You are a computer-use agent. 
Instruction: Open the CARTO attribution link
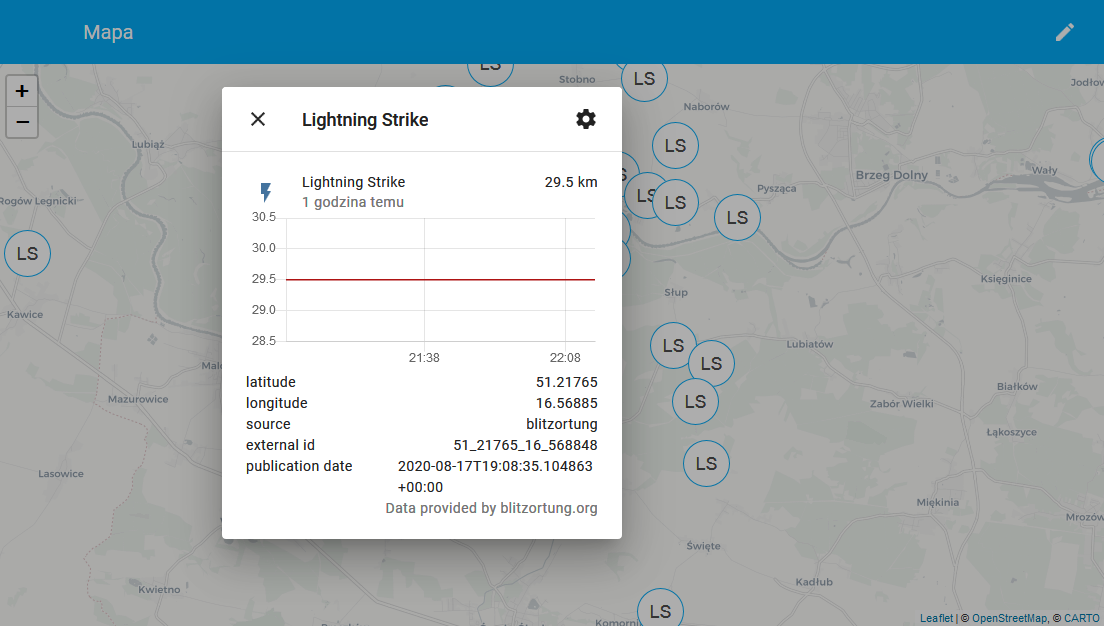[x=1081, y=618]
